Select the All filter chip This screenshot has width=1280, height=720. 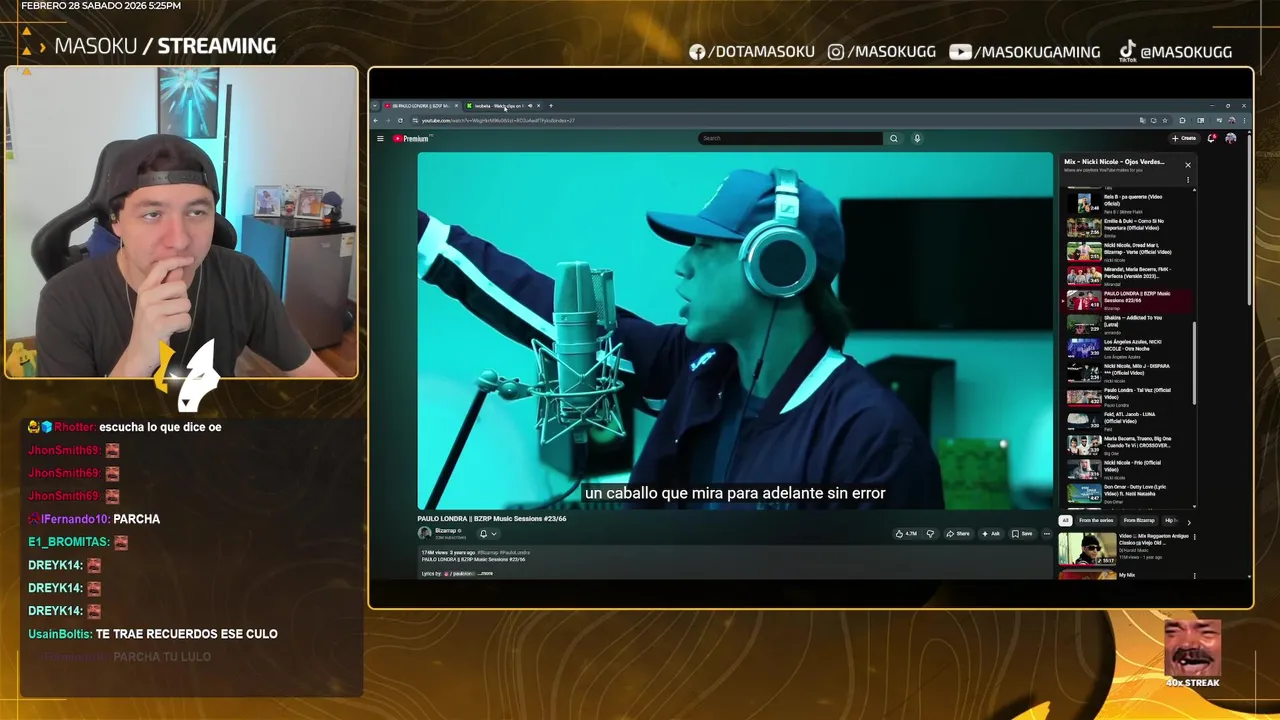click(1065, 520)
